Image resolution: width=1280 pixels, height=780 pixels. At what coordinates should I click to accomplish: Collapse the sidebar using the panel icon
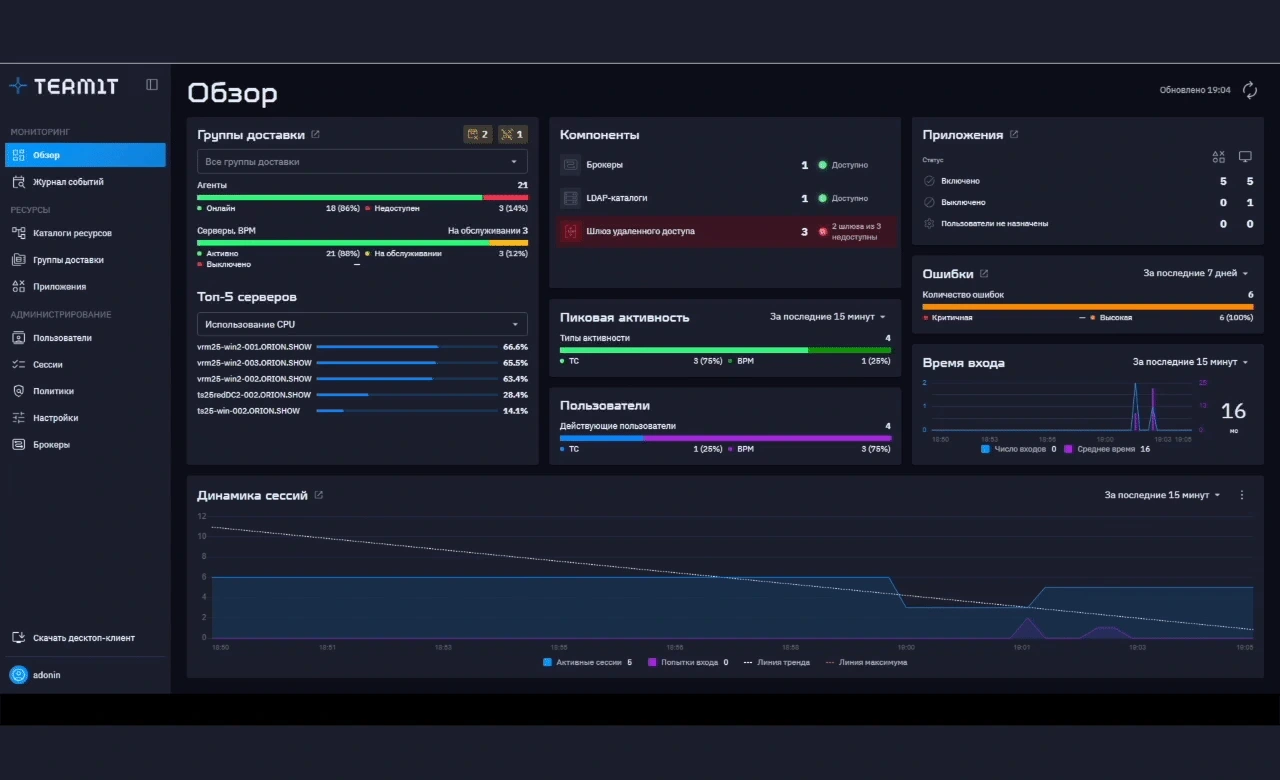coord(152,85)
